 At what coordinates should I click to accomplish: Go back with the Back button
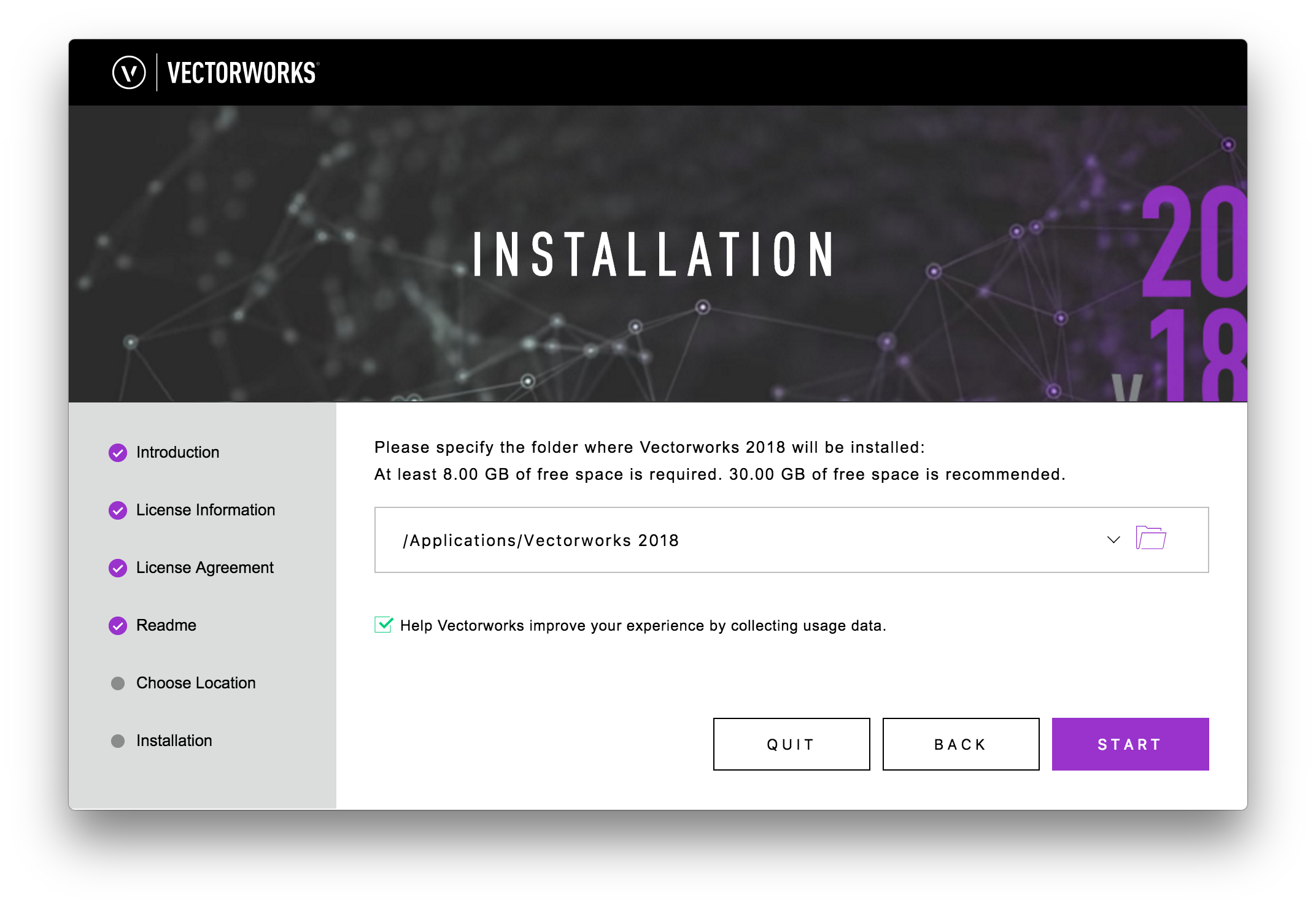click(961, 744)
